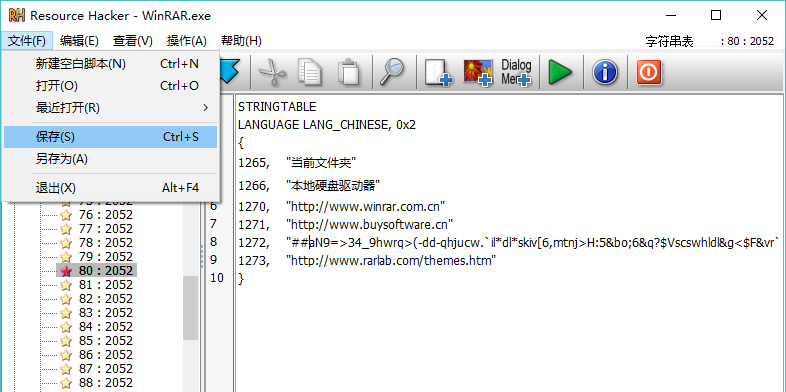Maximize the Resource Hacker window
Viewport: 786px width, 392px height.
pyautogui.click(x=716, y=16)
